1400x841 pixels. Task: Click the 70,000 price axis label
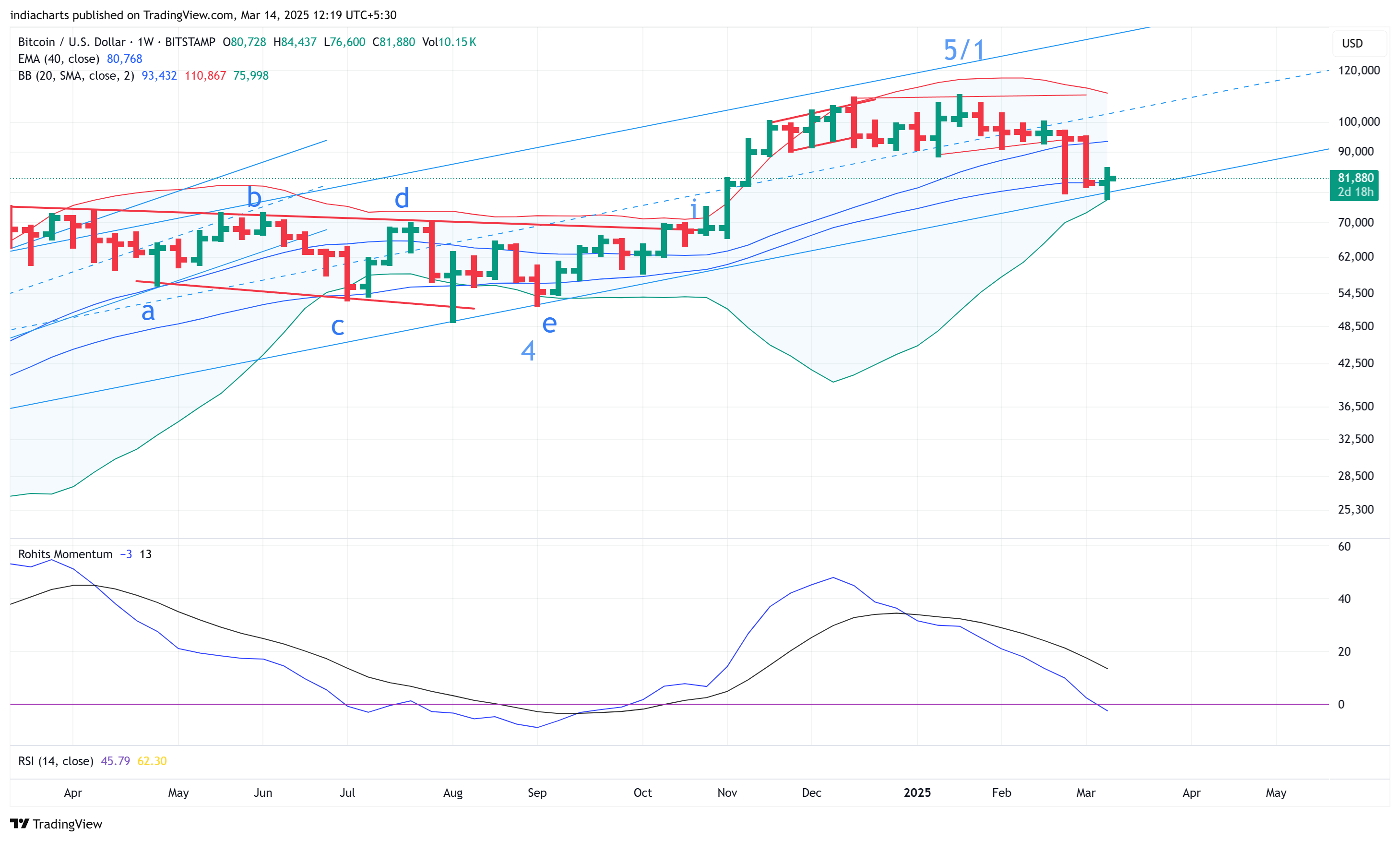[x=1355, y=223]
